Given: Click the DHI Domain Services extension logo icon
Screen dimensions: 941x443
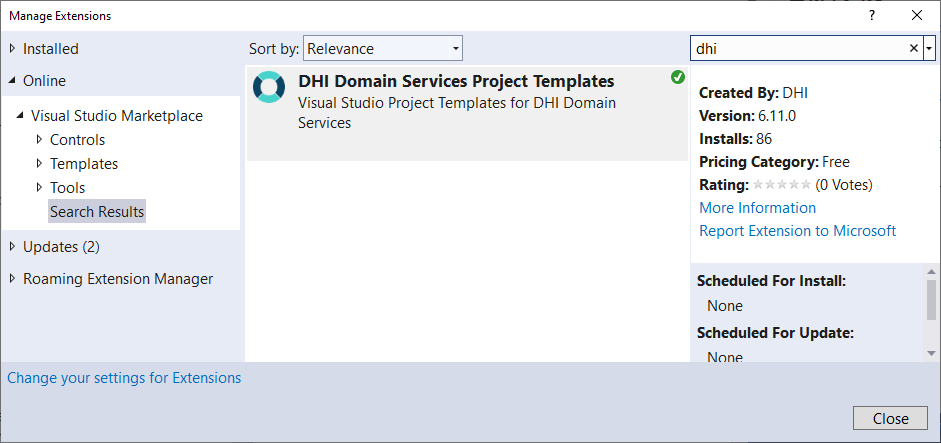Looking at the screenshot, I should [269, 87].
